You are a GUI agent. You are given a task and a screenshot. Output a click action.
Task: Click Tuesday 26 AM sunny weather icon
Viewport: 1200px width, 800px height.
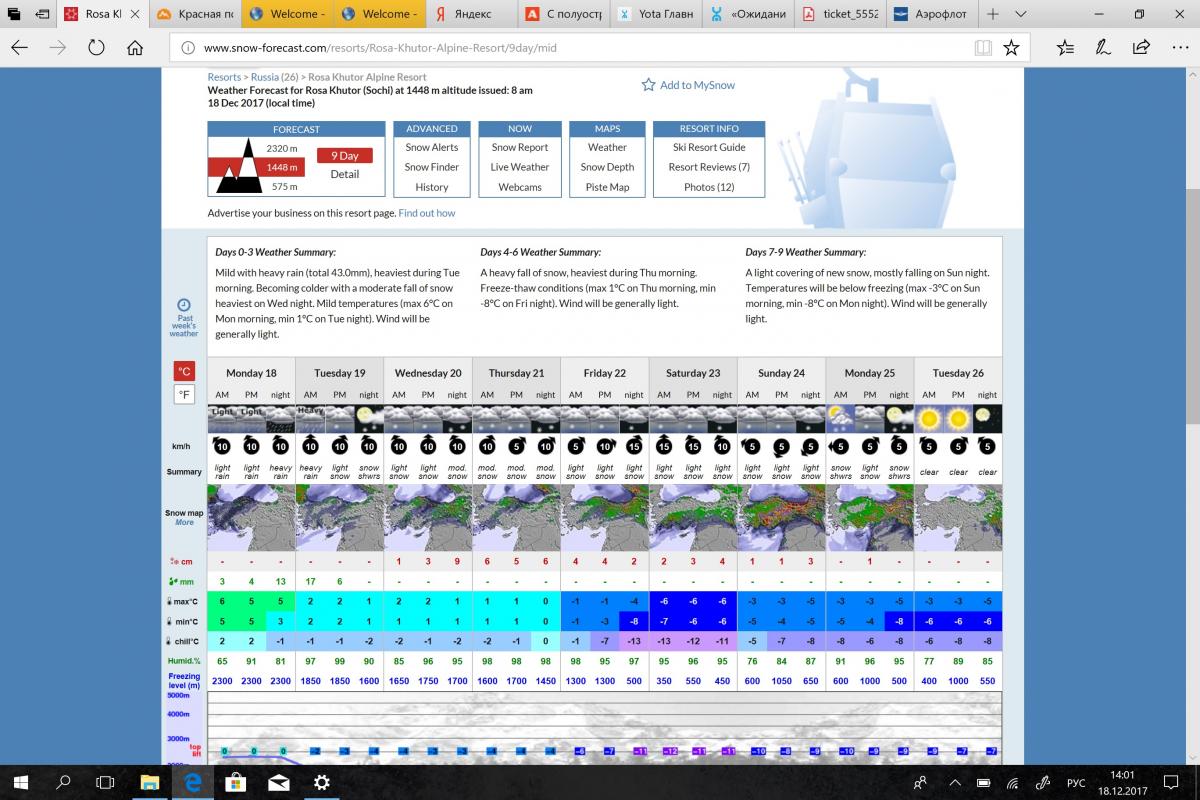[929, 418]
